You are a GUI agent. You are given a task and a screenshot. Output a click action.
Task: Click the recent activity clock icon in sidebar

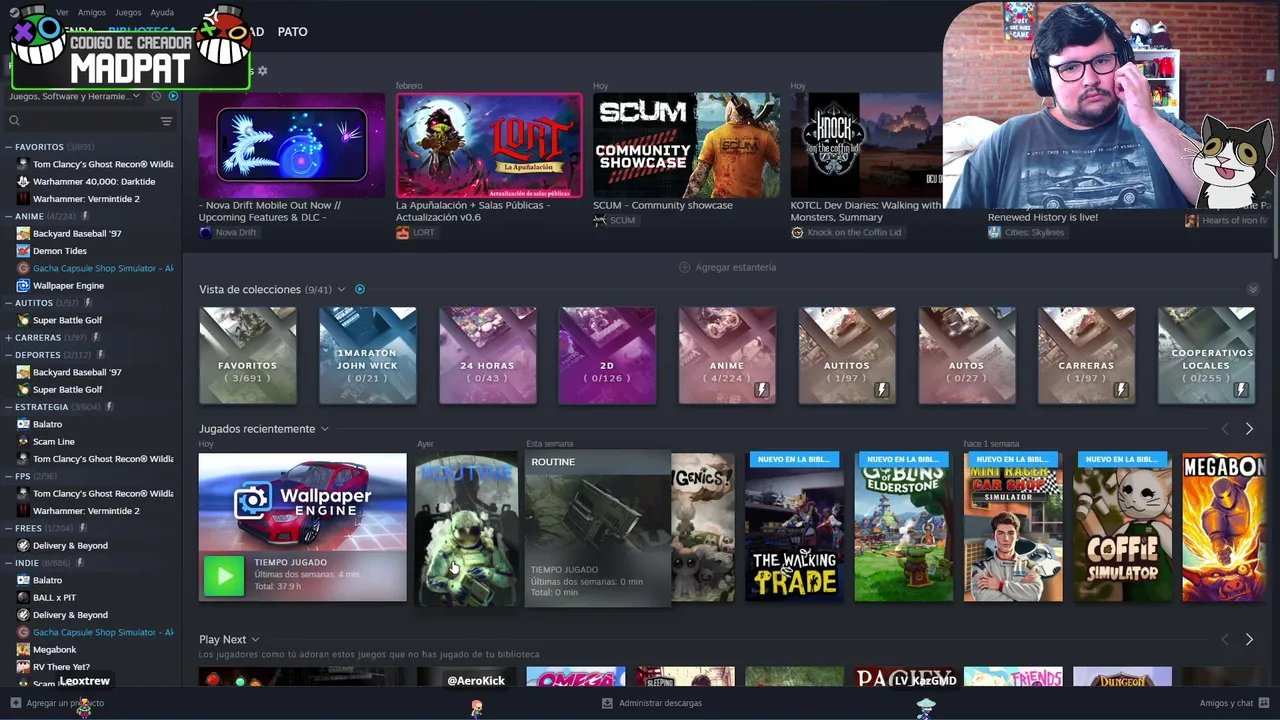click(156, 96)
